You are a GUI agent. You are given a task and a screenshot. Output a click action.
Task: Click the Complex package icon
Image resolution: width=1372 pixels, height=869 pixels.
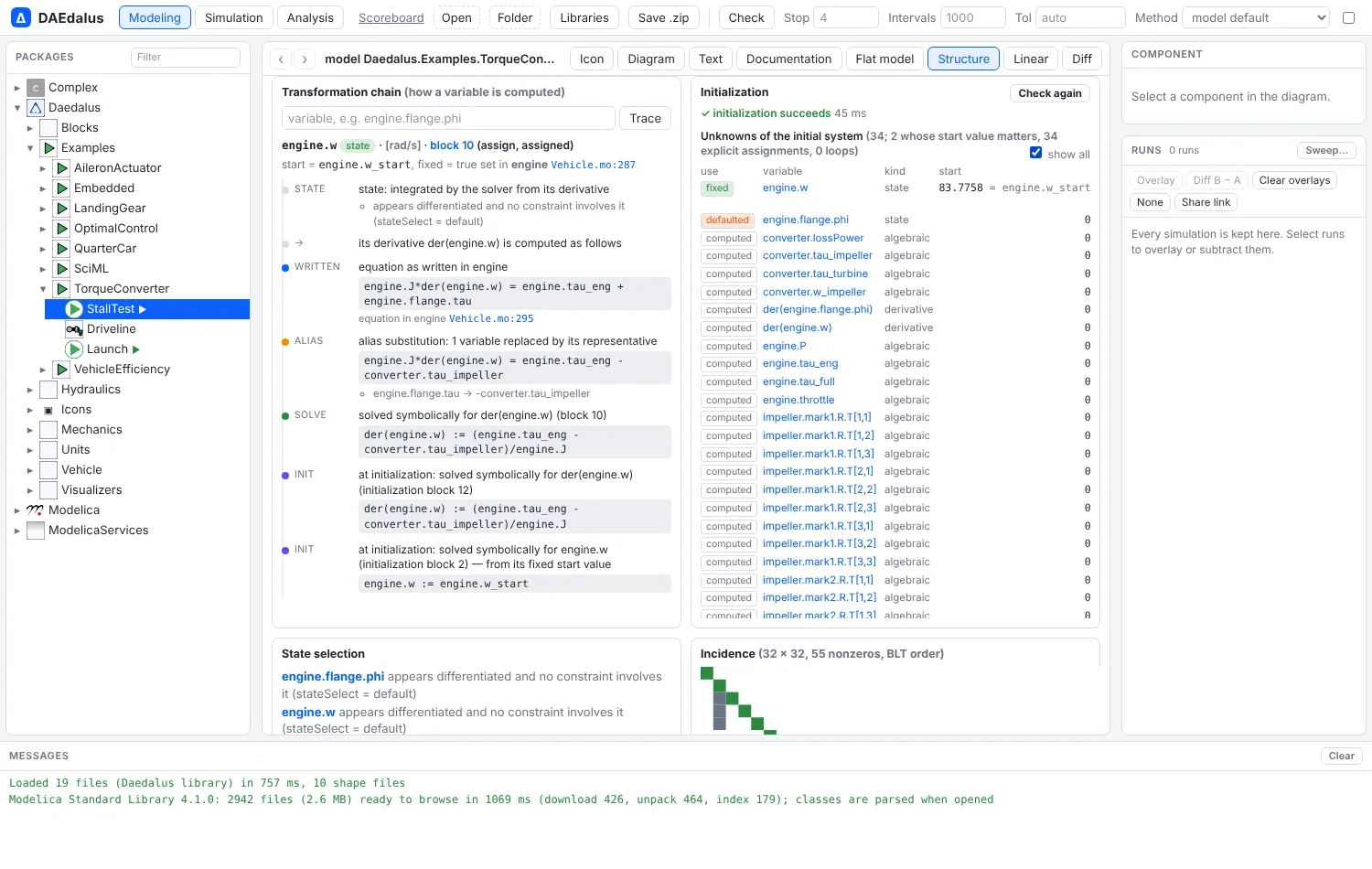coord(36,88)
